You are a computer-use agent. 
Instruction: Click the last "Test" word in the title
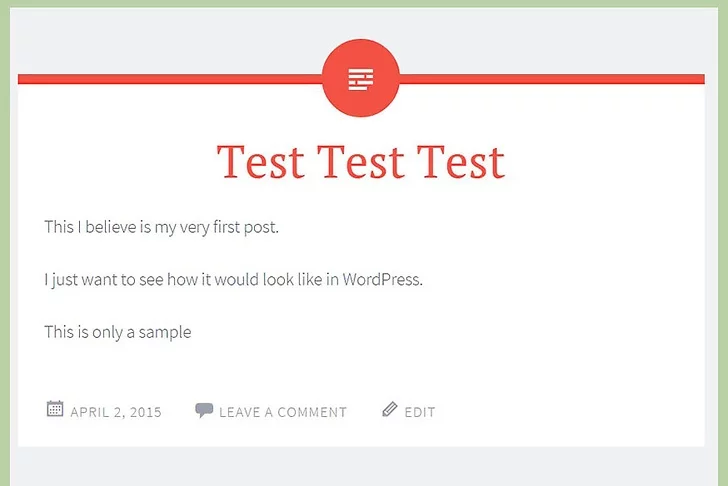click(x=461, y=162)
